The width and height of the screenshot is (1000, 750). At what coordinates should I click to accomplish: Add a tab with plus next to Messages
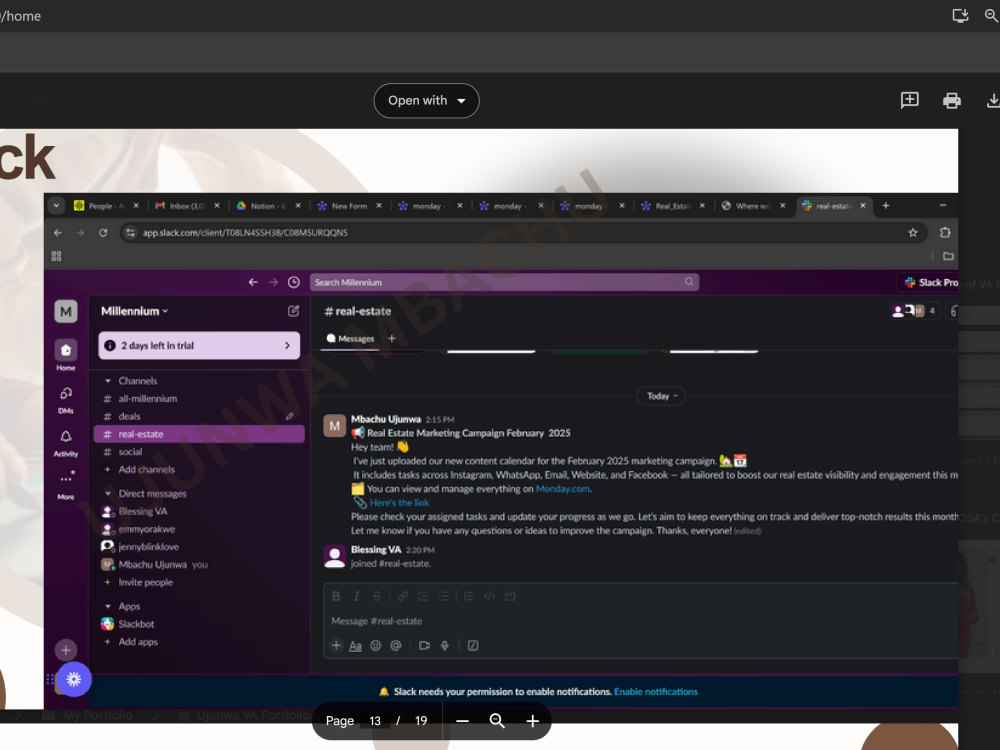point(392,338)
